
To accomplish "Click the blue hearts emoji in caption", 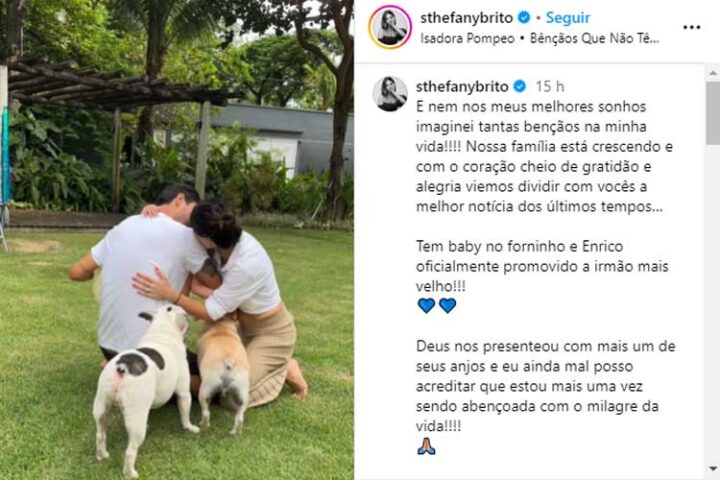I will 437,305.
